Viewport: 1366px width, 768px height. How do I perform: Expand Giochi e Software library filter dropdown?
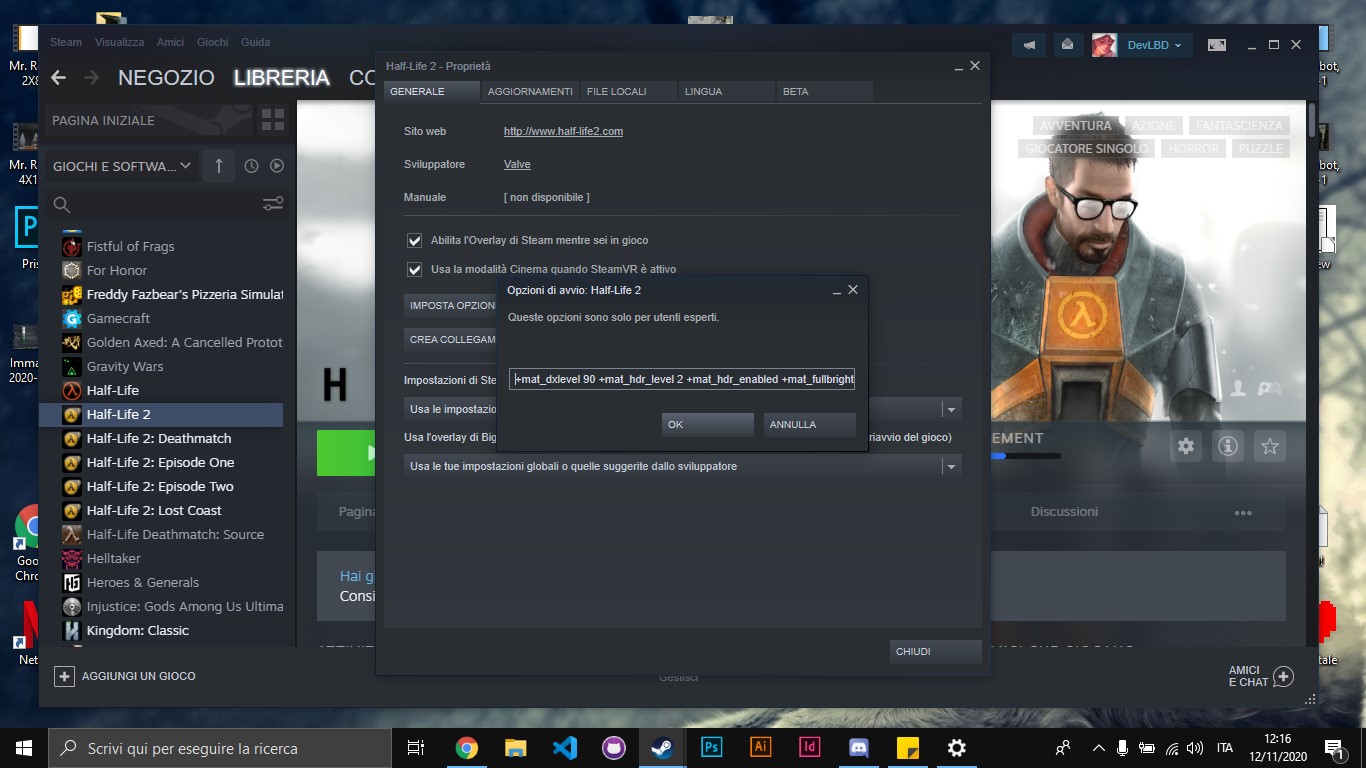[122, 166]
